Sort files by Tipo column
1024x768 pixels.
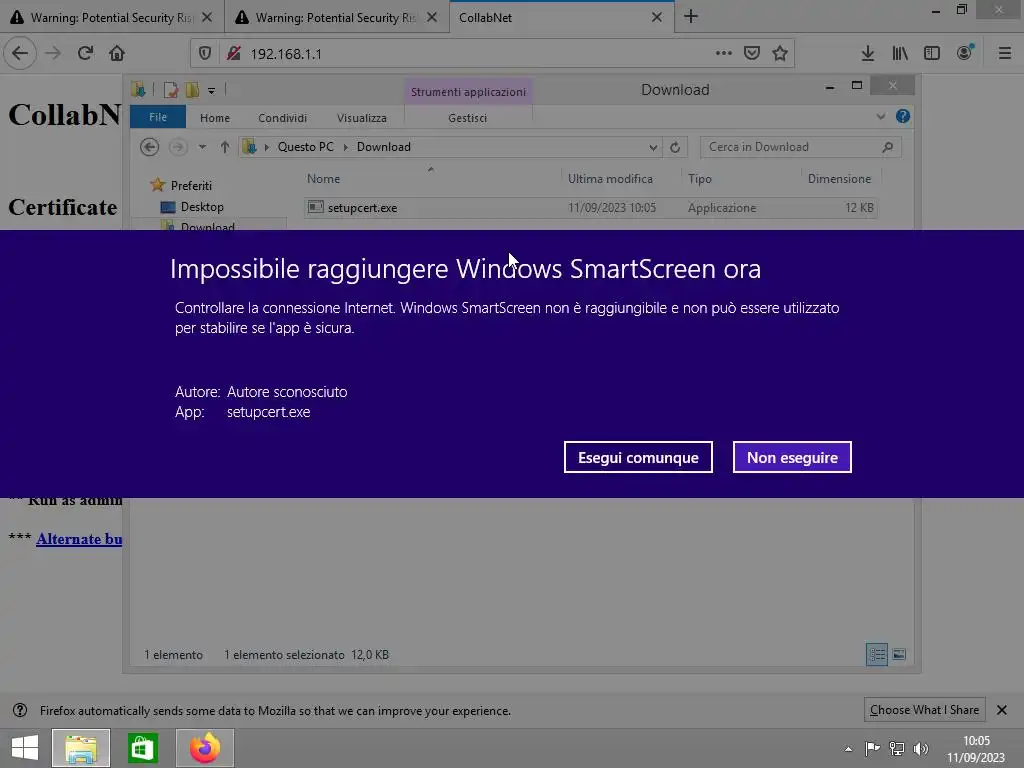[699, 178]
